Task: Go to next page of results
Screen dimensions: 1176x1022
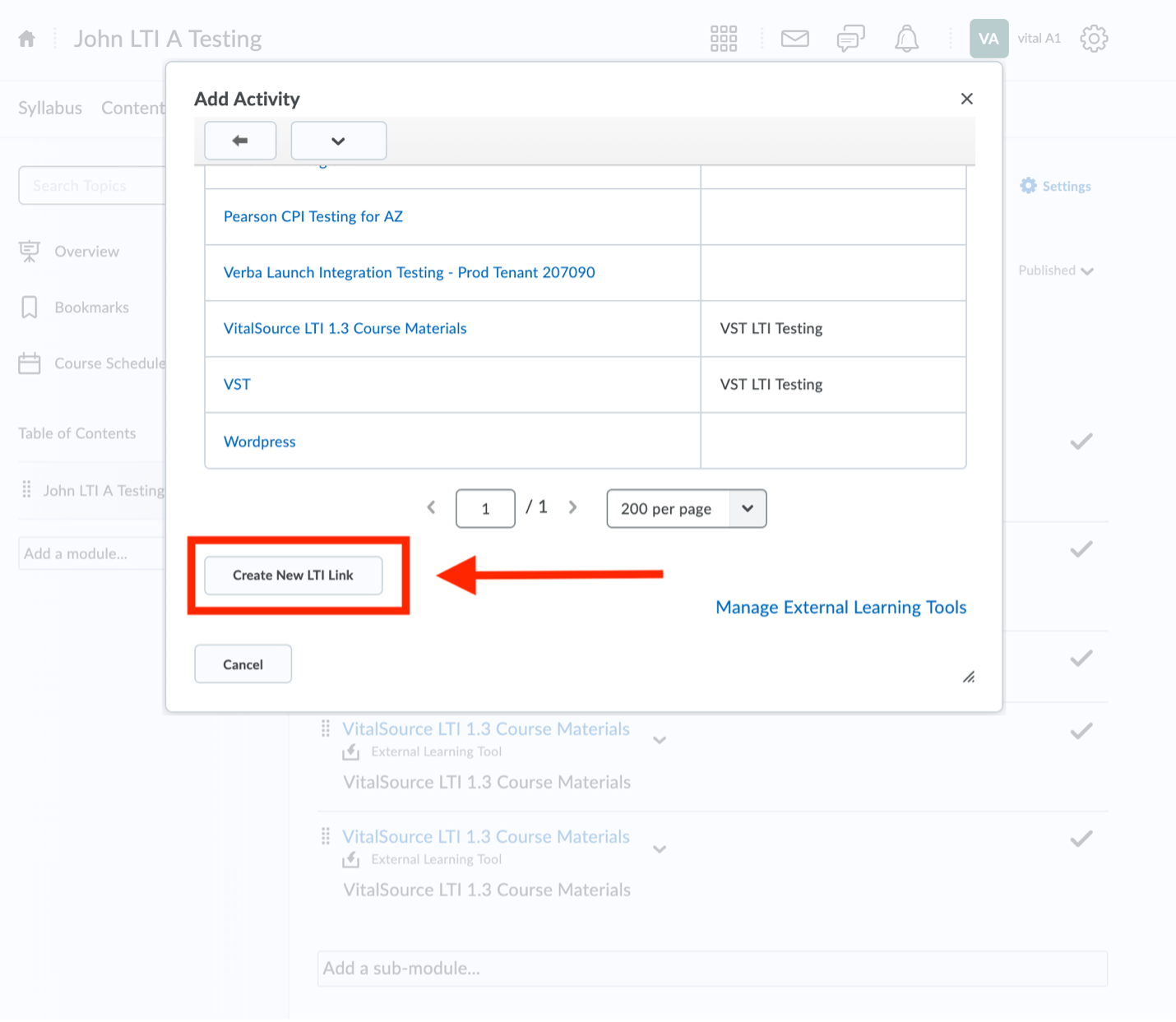Action: 573,507
